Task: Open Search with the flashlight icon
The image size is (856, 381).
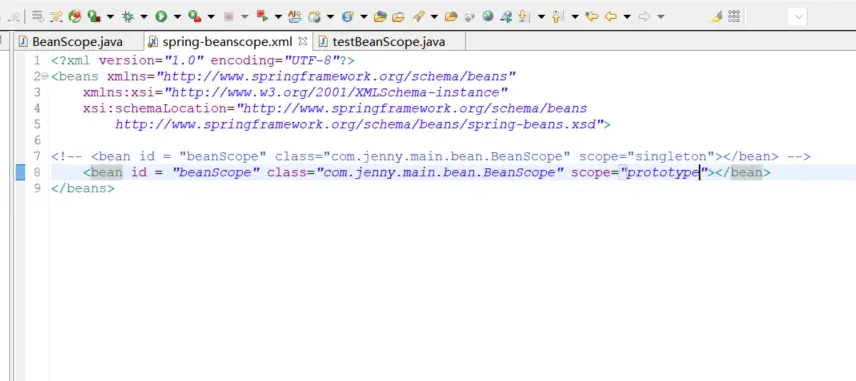Action: (x=418, y=16)
